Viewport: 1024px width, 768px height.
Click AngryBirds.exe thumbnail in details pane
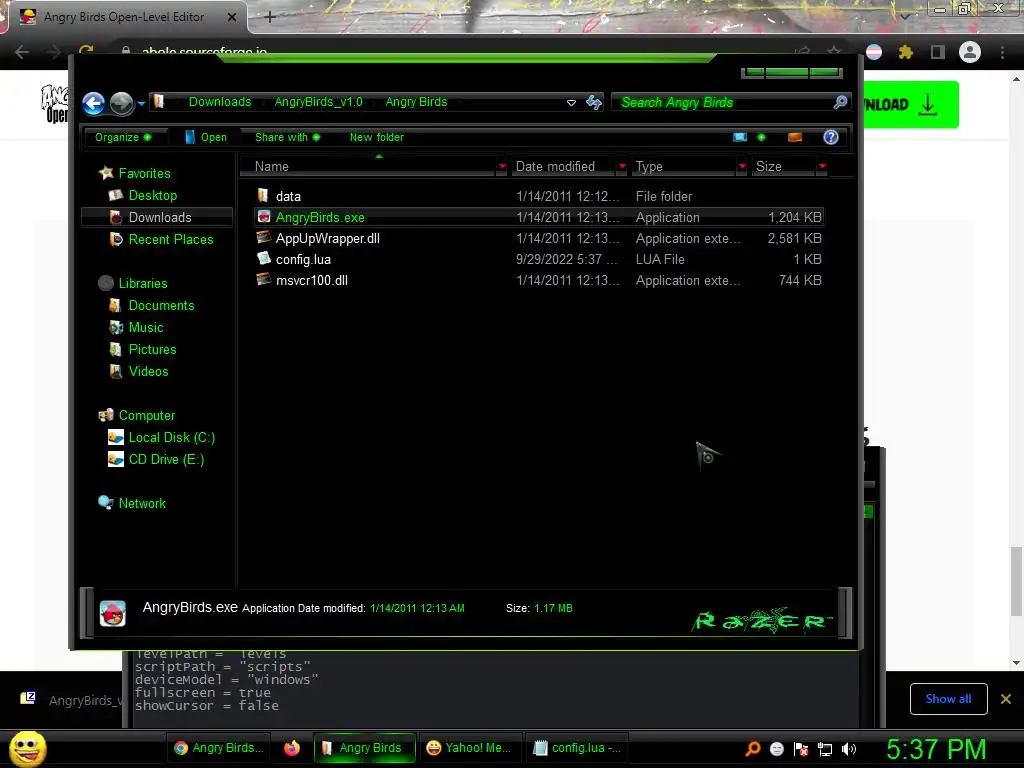(112, 613)
